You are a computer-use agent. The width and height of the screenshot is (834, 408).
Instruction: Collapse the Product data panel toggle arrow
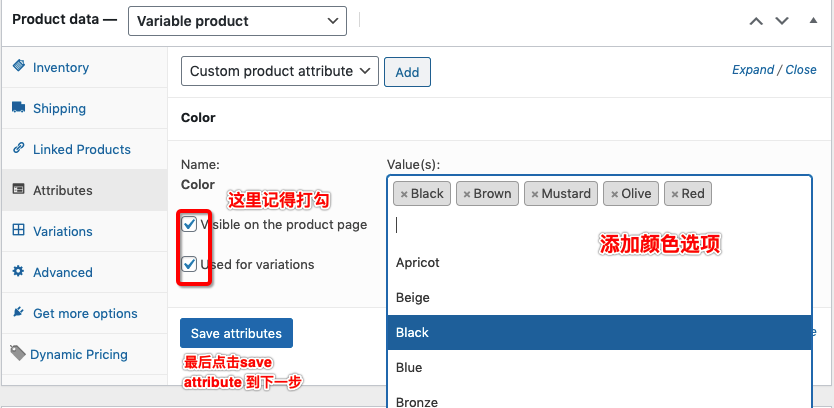tap(811, 21)
